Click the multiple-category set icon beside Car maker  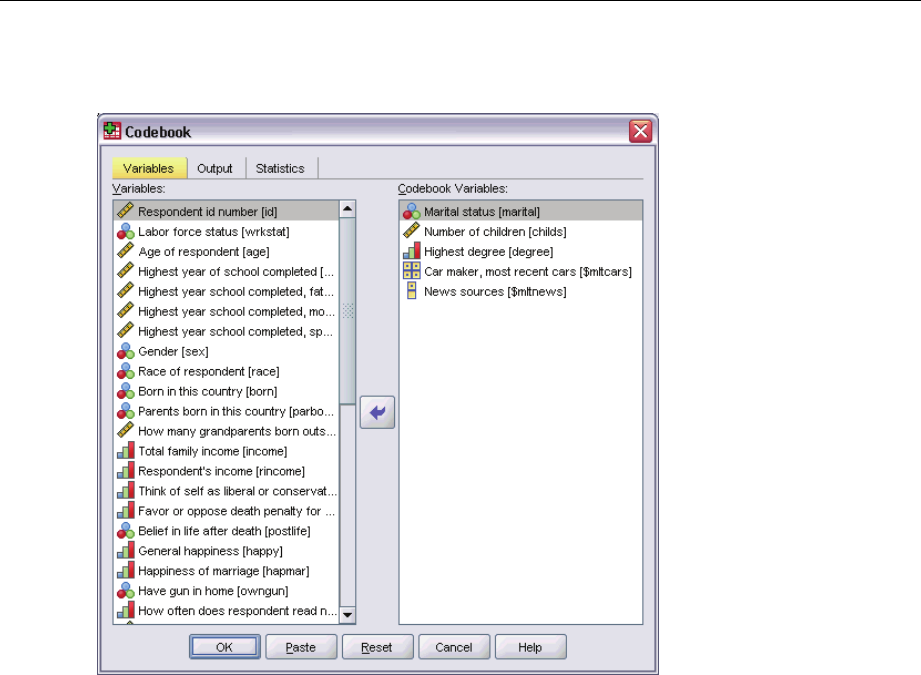click(x=411, y=271)
